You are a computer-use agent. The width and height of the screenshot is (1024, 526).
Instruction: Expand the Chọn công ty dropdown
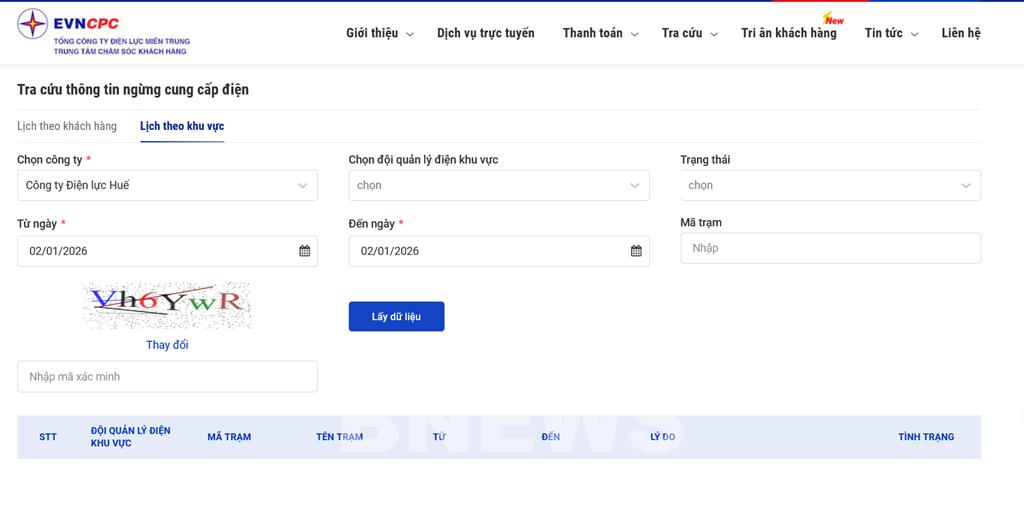tap(167, 185)
